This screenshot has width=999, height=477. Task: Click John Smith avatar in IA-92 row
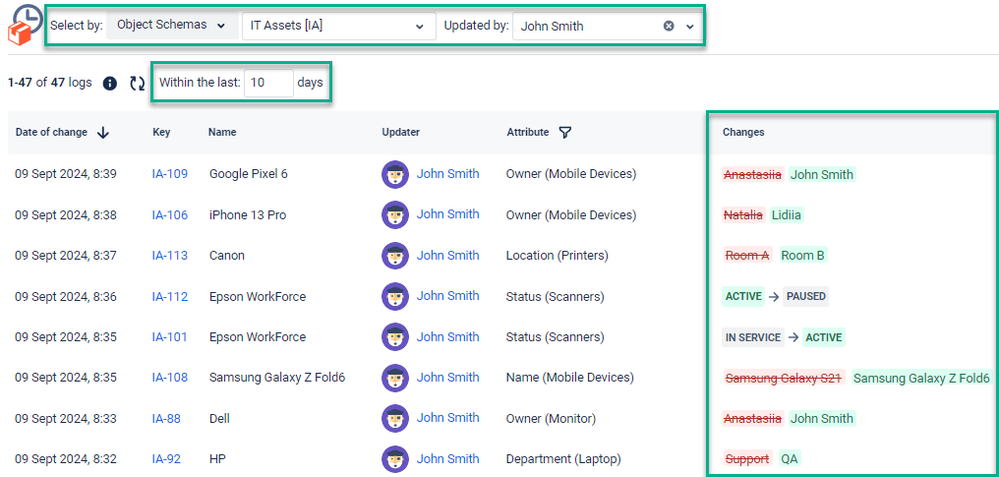coord(395,459)
